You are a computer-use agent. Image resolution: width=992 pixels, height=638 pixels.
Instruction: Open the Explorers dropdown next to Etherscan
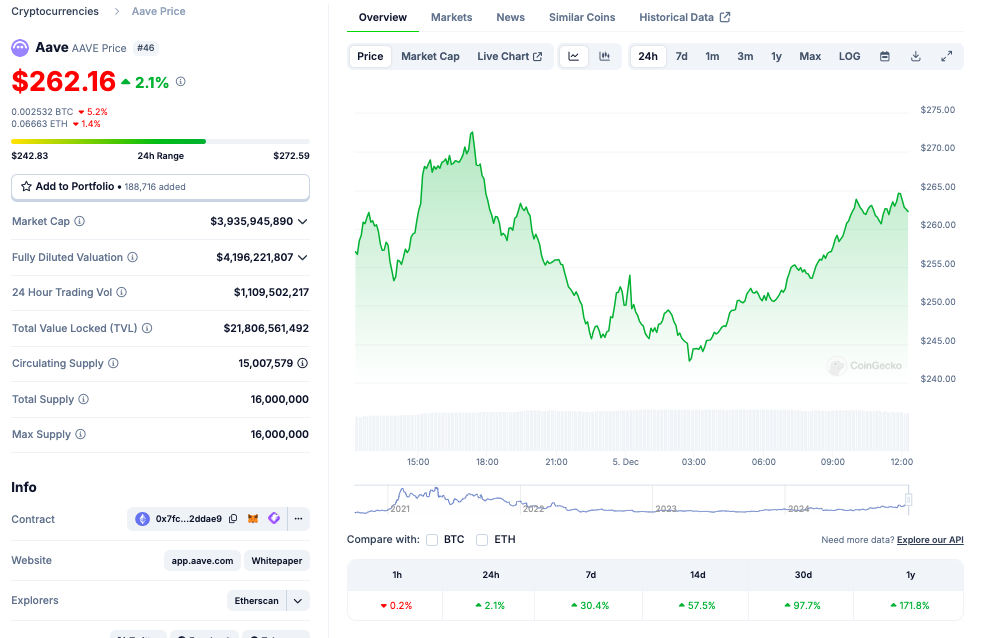point(298,600)
